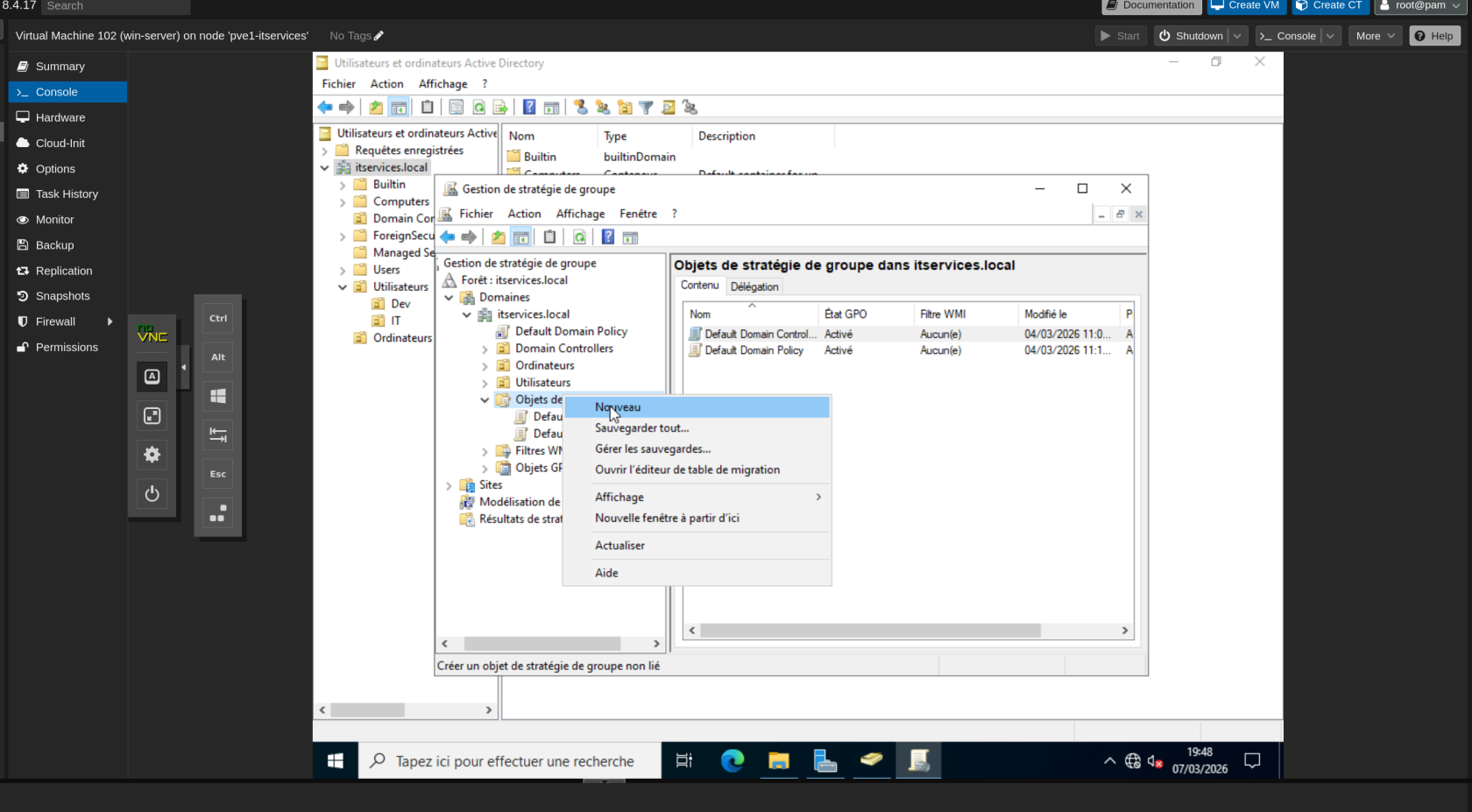Click the back arrow in Group Policy toolbar
This screenshot has height=812, width=1472.
coord(448,237)
